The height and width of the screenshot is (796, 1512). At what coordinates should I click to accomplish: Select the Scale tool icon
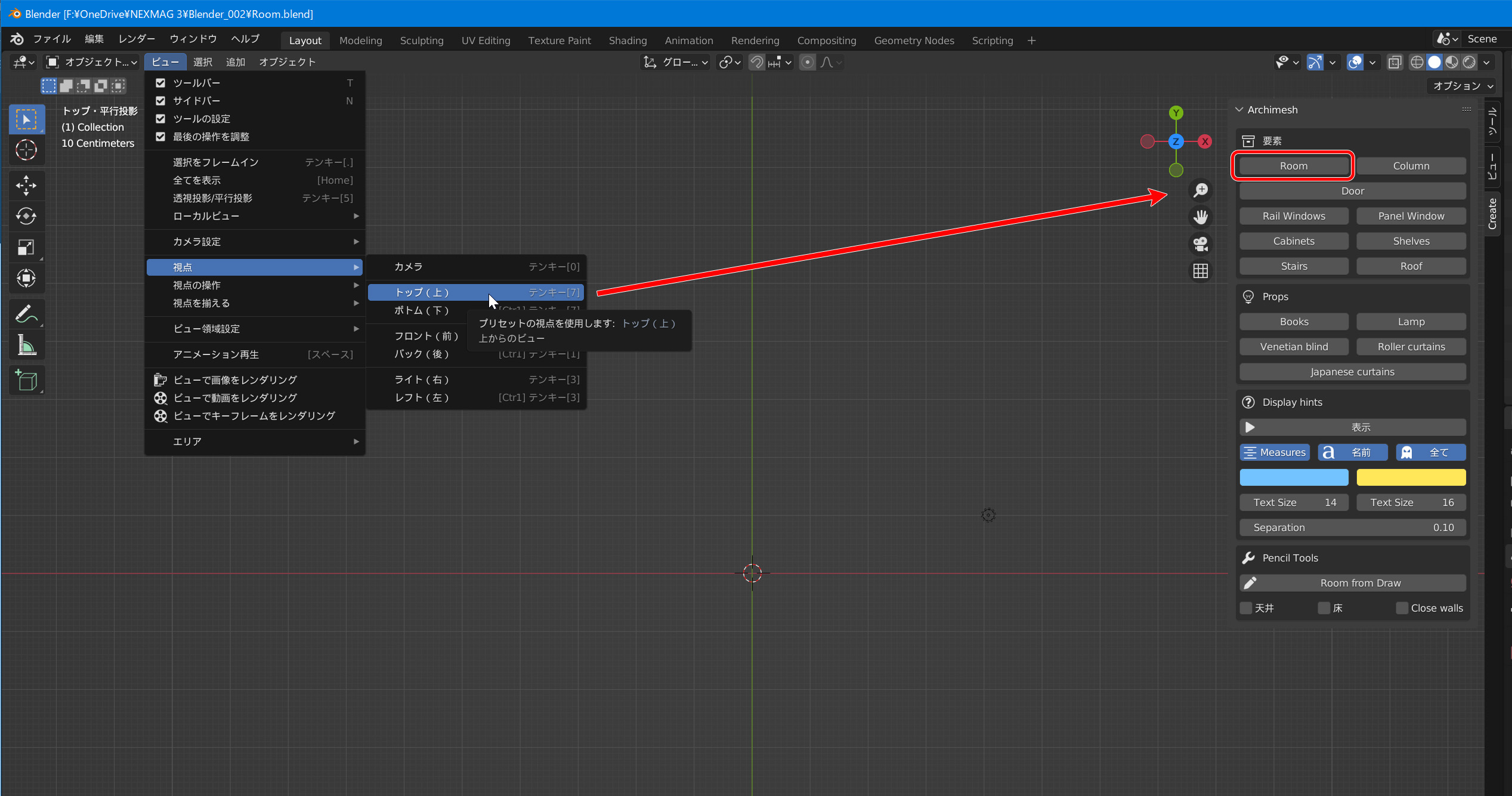click(x=26, y=247)
